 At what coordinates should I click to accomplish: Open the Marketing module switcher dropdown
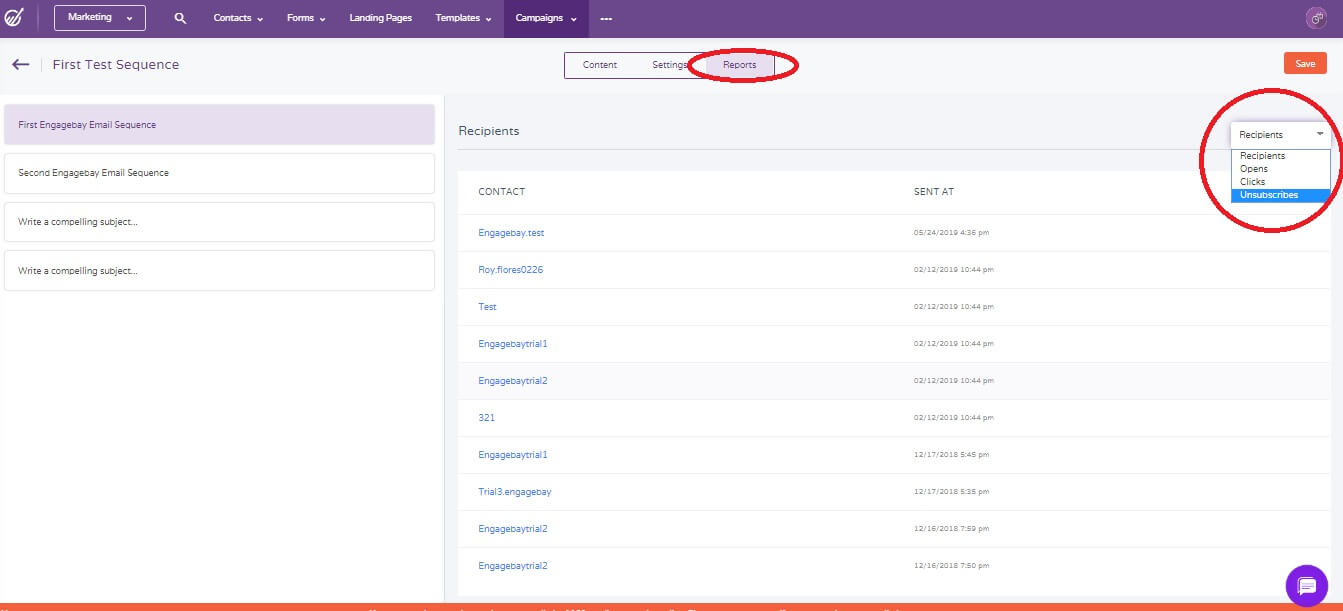[99, 17]
